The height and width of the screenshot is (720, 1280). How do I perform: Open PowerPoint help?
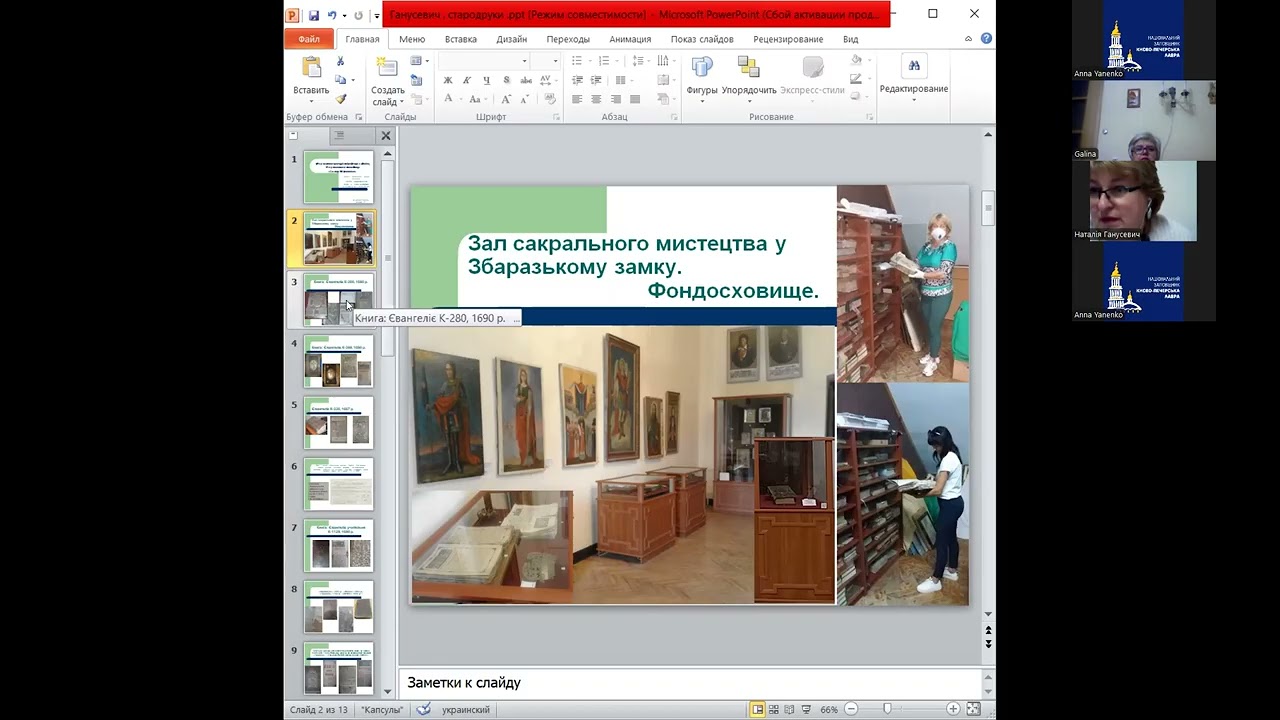[986, 39]
